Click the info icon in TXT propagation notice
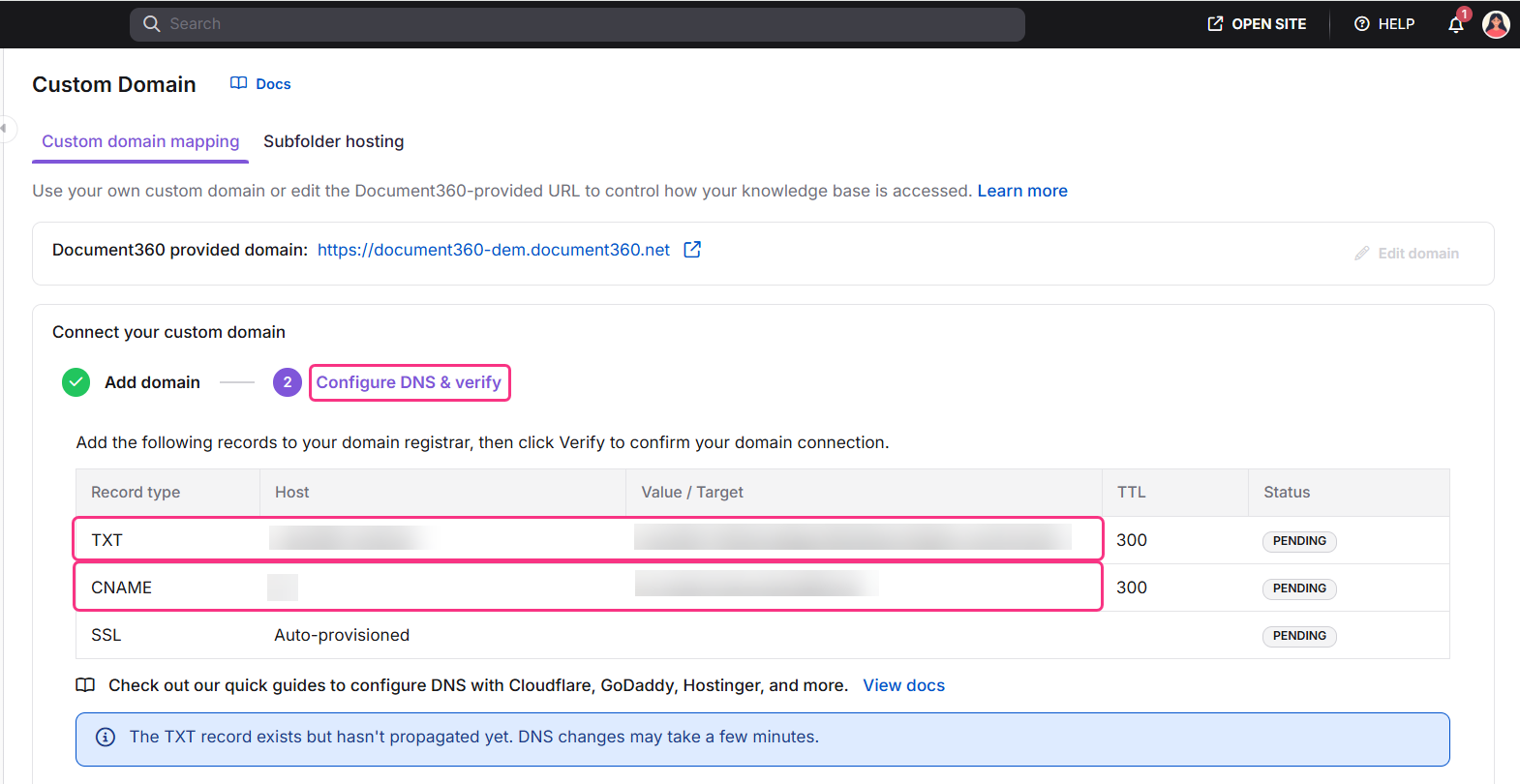This screenshot has width=1520, height=784. click(x=106, y=738)
